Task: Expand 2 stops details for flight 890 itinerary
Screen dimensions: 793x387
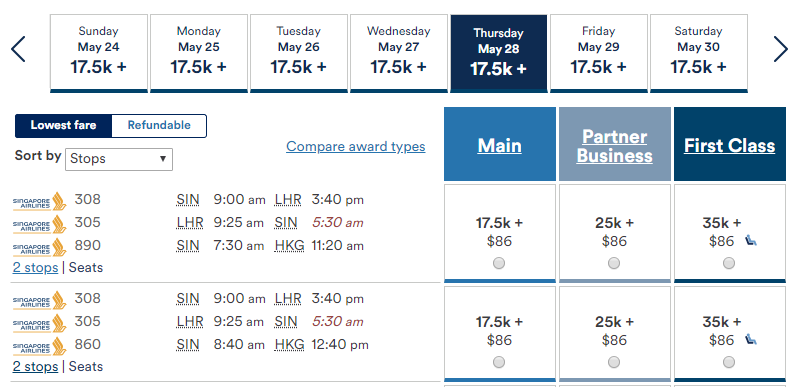Action: 35,267
